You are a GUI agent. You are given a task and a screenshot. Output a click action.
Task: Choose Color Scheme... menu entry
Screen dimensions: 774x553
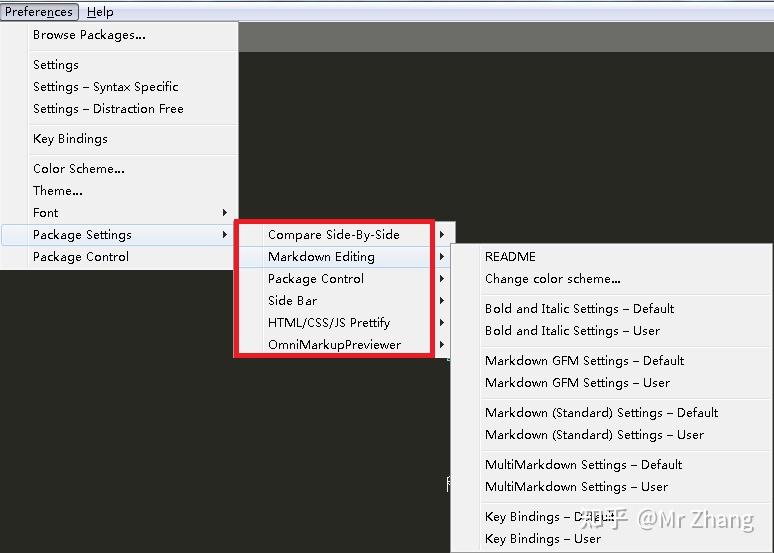[x=120, y=168]
